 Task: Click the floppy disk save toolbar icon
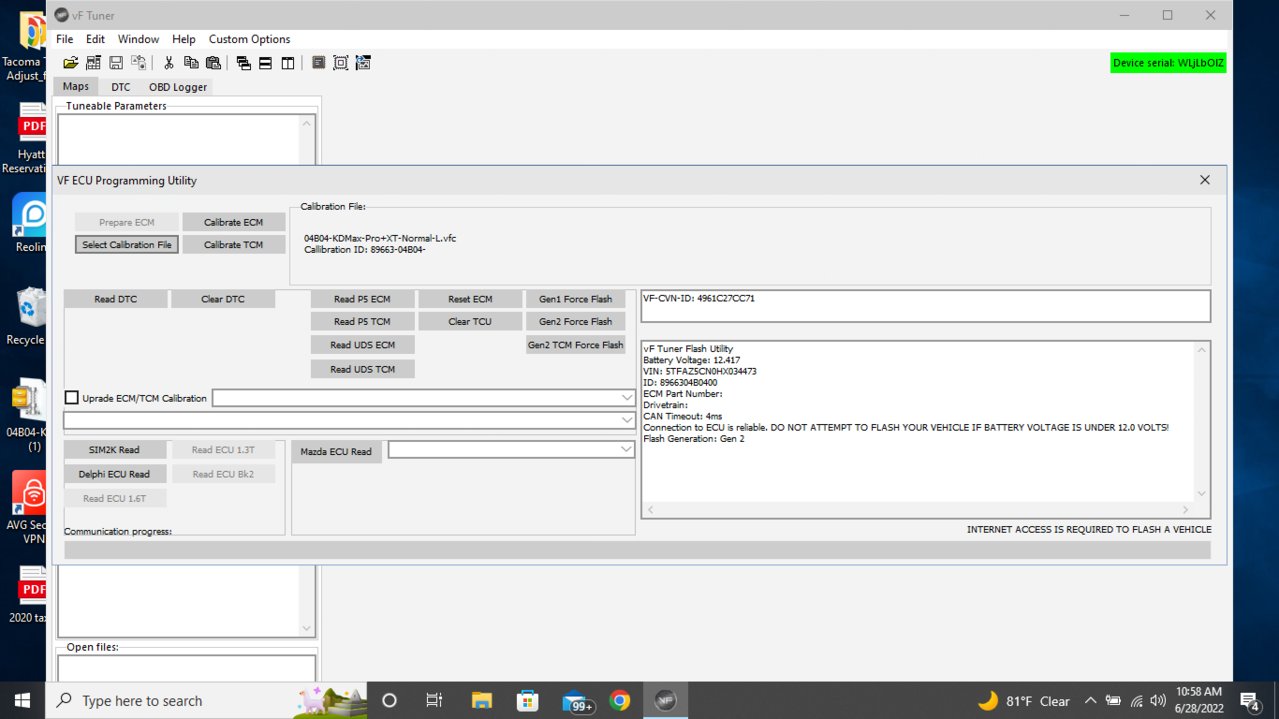point(116,62)
